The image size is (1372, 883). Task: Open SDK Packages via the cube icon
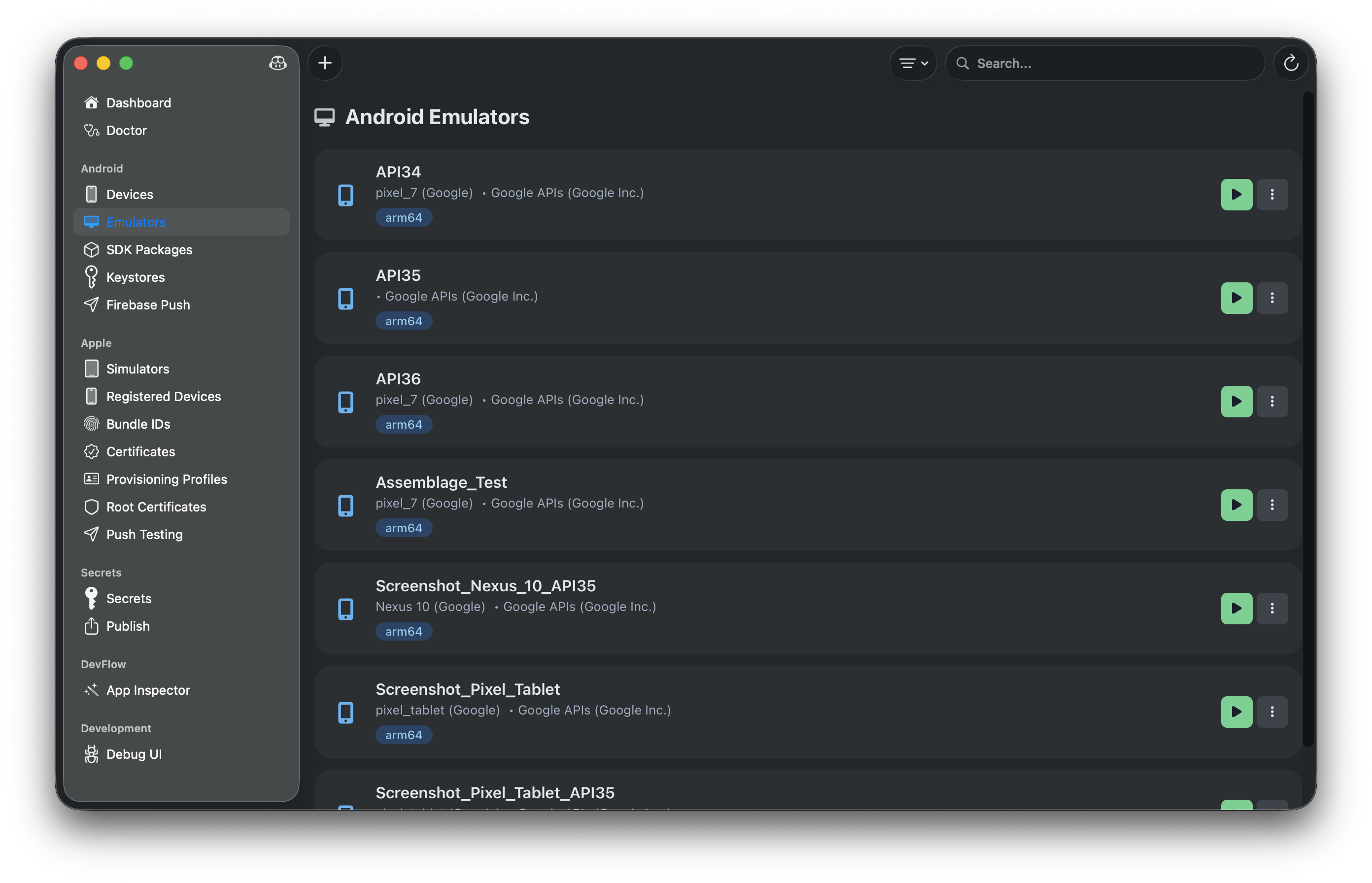(92, 249)
